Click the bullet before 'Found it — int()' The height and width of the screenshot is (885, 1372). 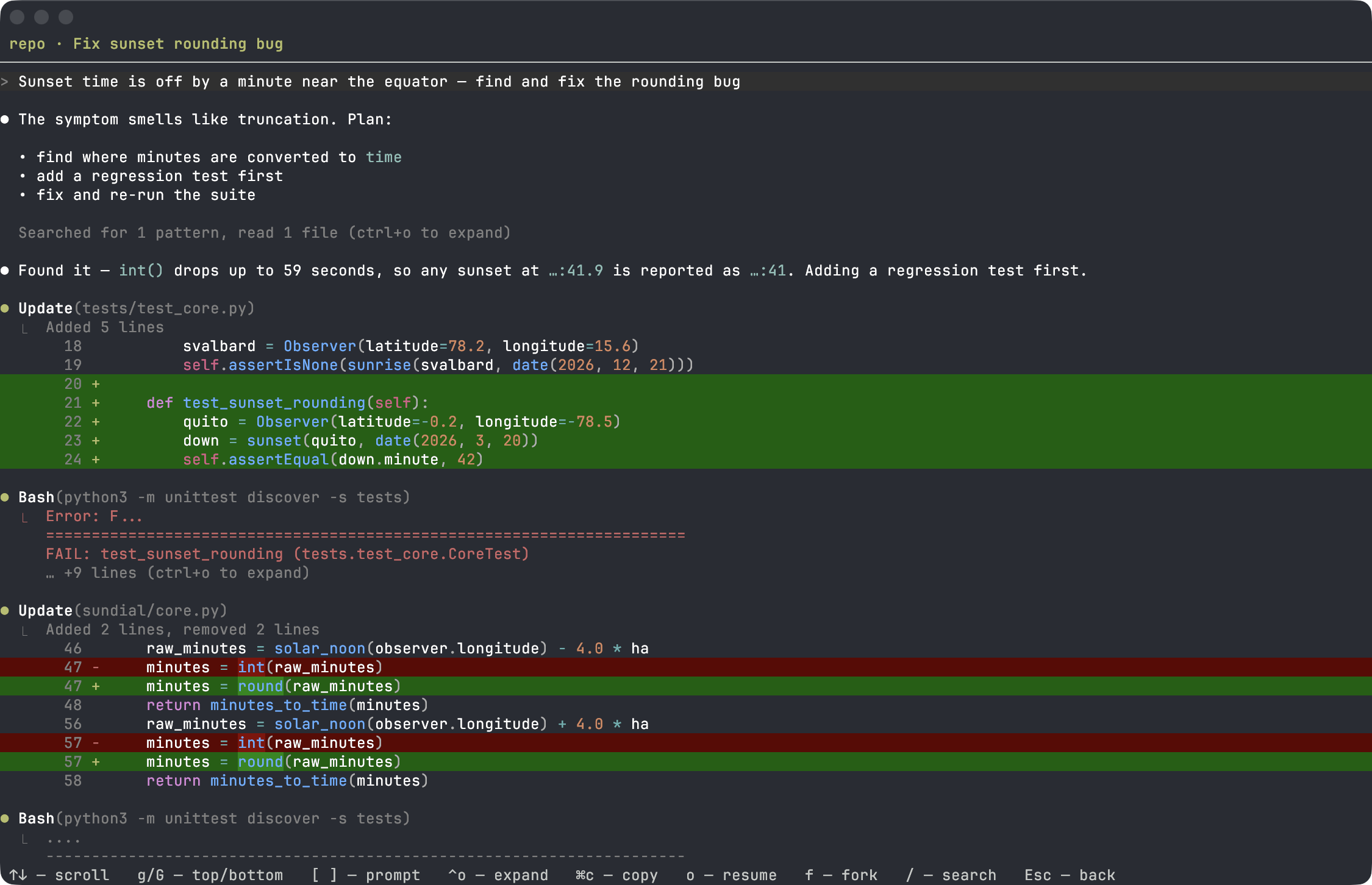[5, 271]
